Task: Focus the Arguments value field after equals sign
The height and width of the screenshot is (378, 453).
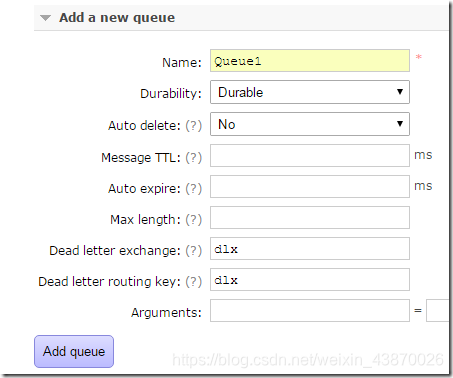Action: [x=437, y=310]
